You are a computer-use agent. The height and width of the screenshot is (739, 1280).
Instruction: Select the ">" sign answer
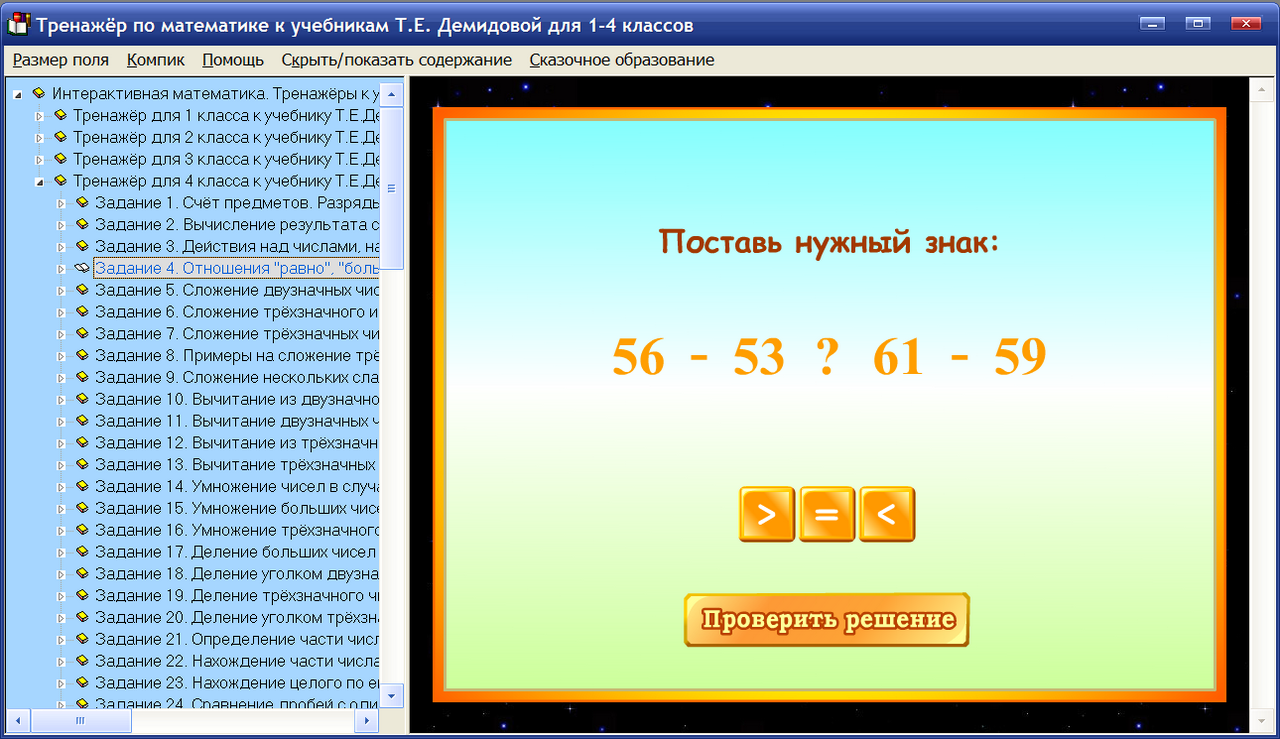(x=767, y=513)
